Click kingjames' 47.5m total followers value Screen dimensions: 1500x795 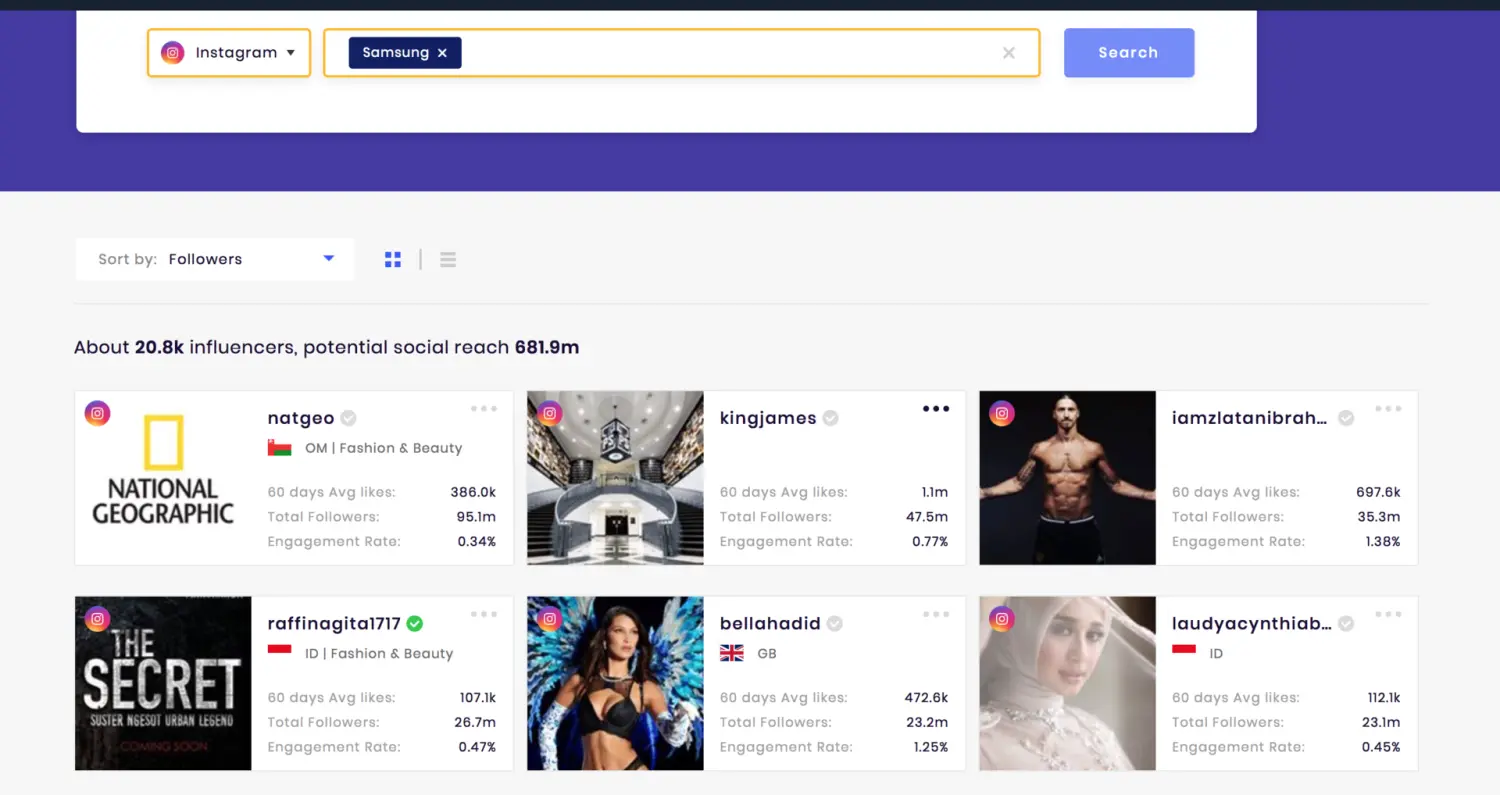point(928,517)
